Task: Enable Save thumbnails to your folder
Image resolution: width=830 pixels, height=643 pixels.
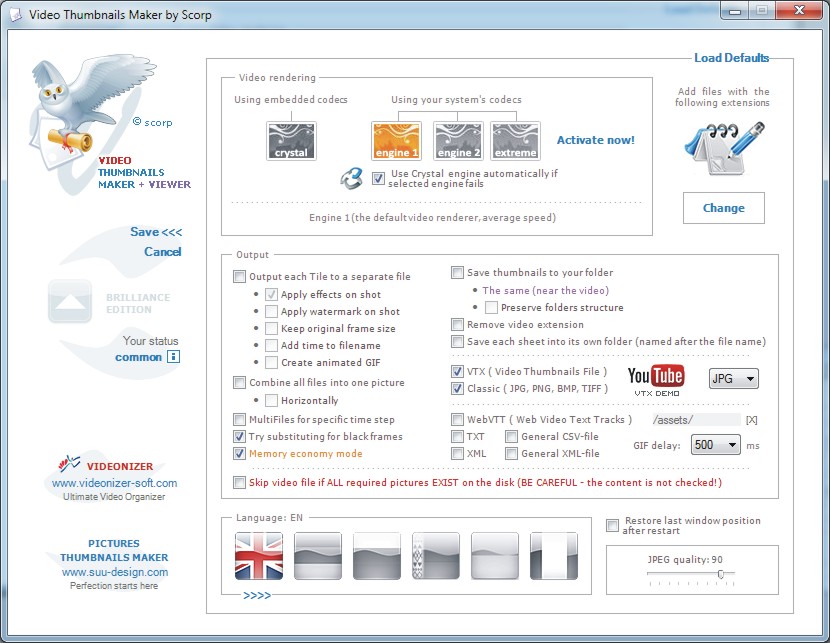Action: pos(457,272)
